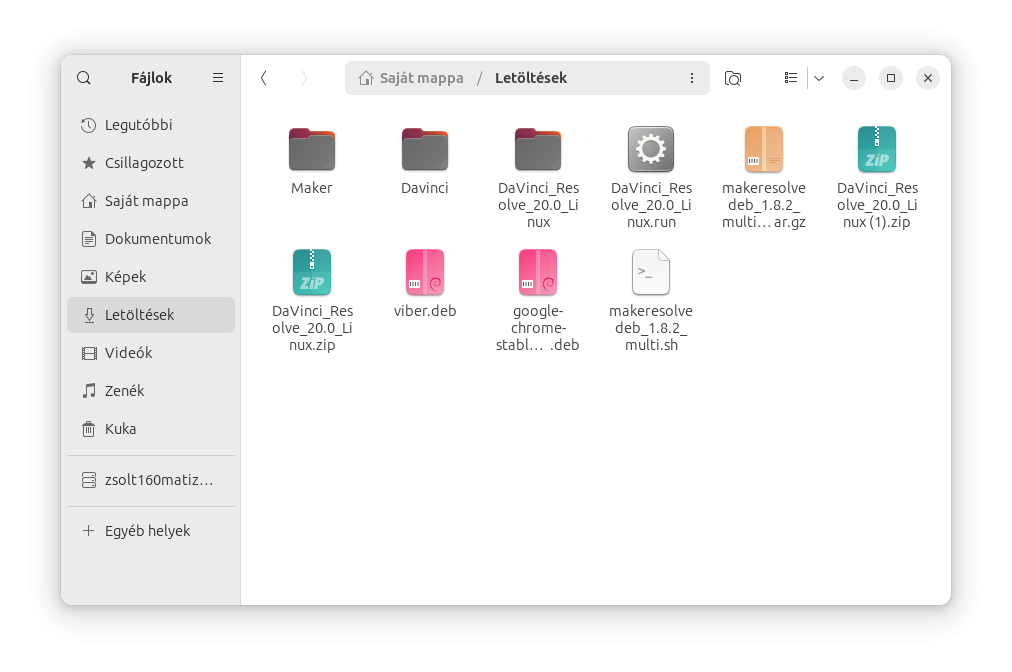Click the search magnifier icon in sidebar header
1012x672 pixels.
coord(84,78)
